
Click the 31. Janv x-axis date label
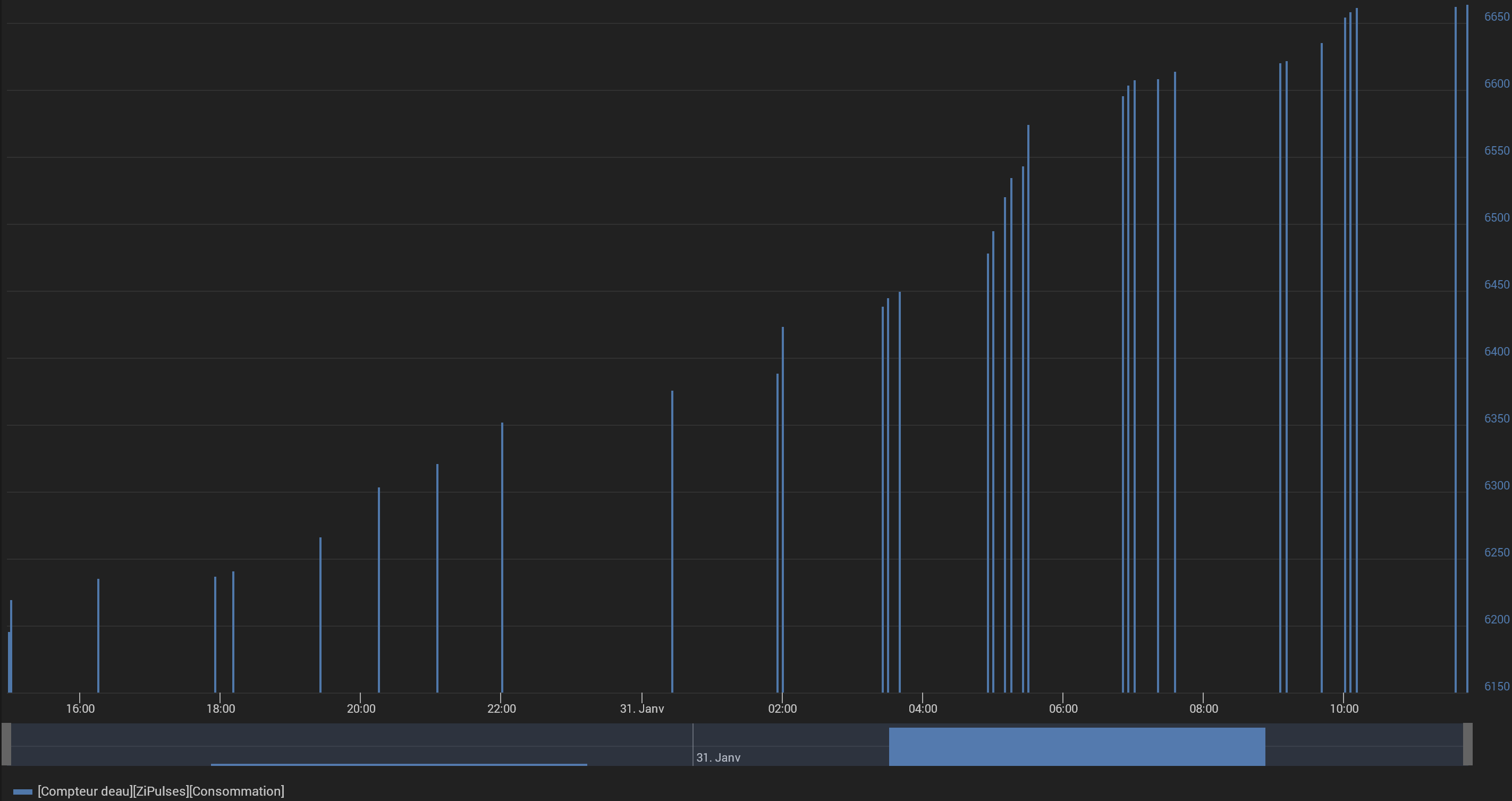click(x=641, y=709)
